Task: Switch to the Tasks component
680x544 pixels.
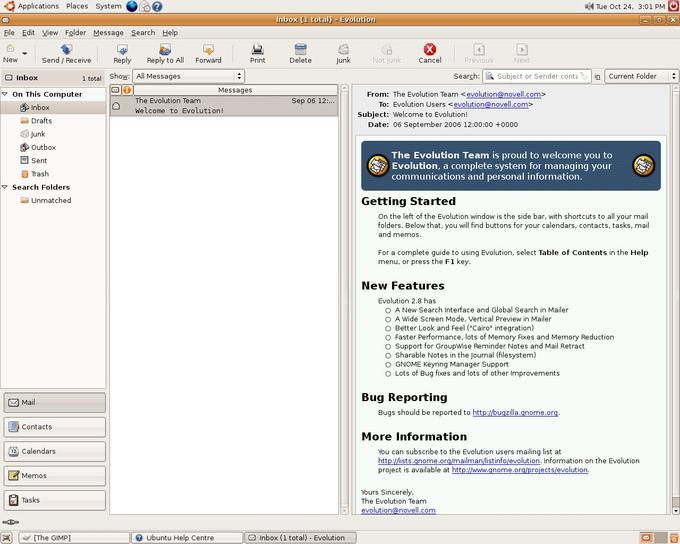Action: point(55,500)
